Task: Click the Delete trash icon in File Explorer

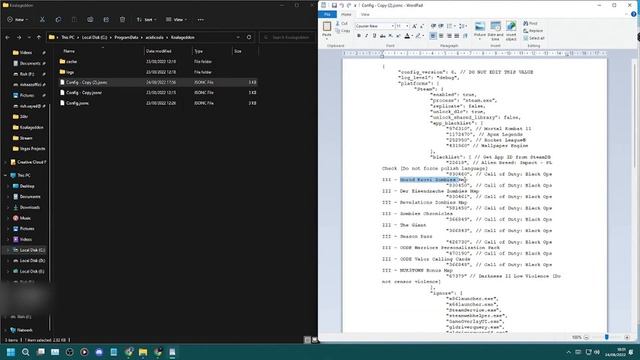Action: pyautogui.click(x=122, y=20)
